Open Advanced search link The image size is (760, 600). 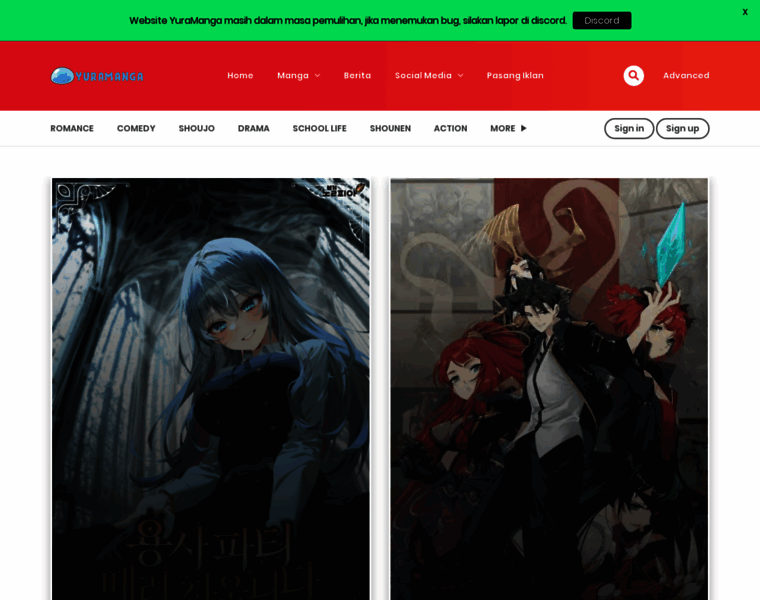click(686, 76)
